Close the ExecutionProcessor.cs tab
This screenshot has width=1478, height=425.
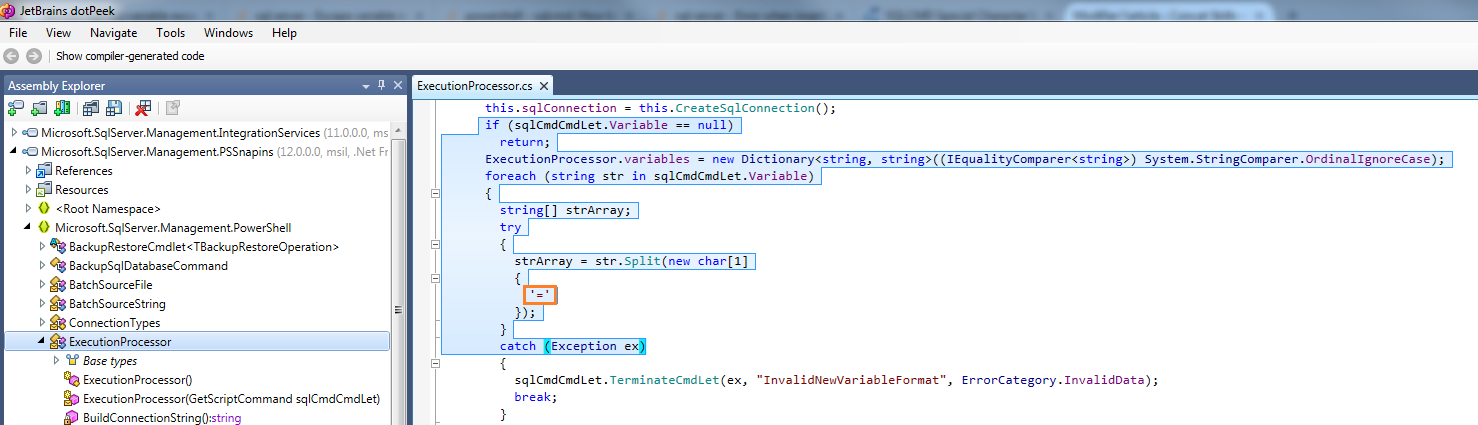click(543, 87)
